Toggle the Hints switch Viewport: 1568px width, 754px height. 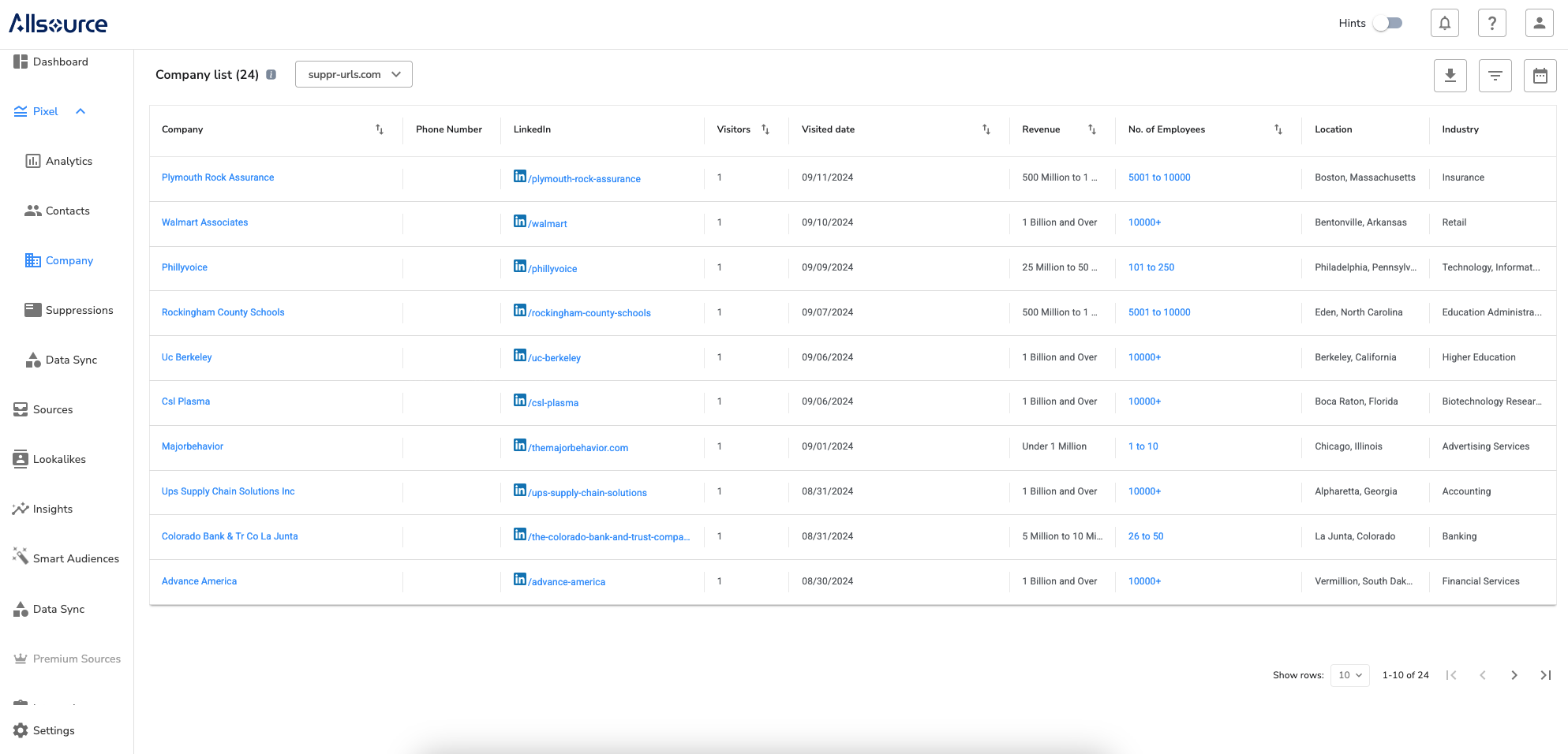[1387, 23]
